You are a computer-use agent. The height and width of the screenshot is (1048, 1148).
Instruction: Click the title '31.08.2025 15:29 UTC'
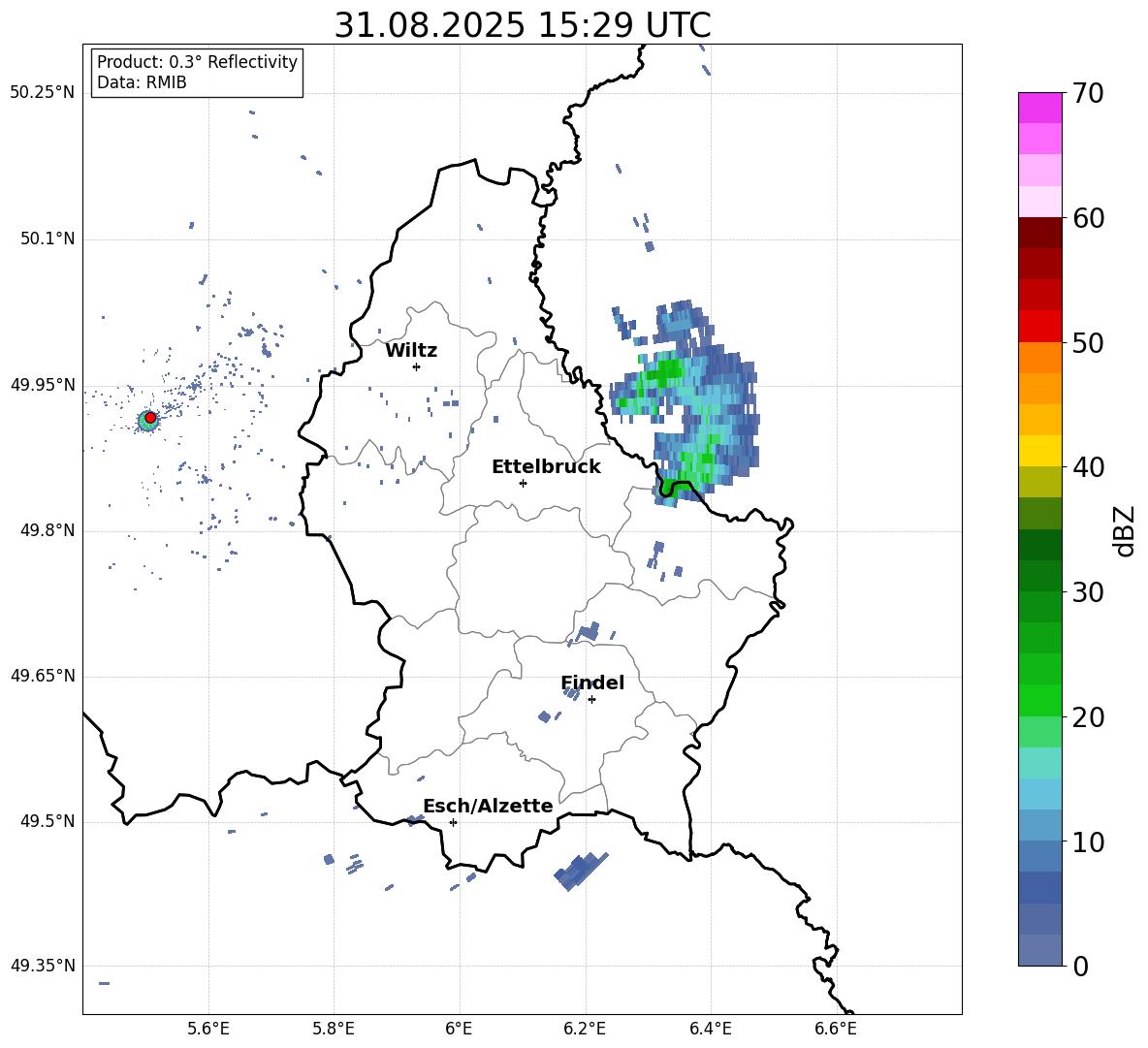[522, 25]
